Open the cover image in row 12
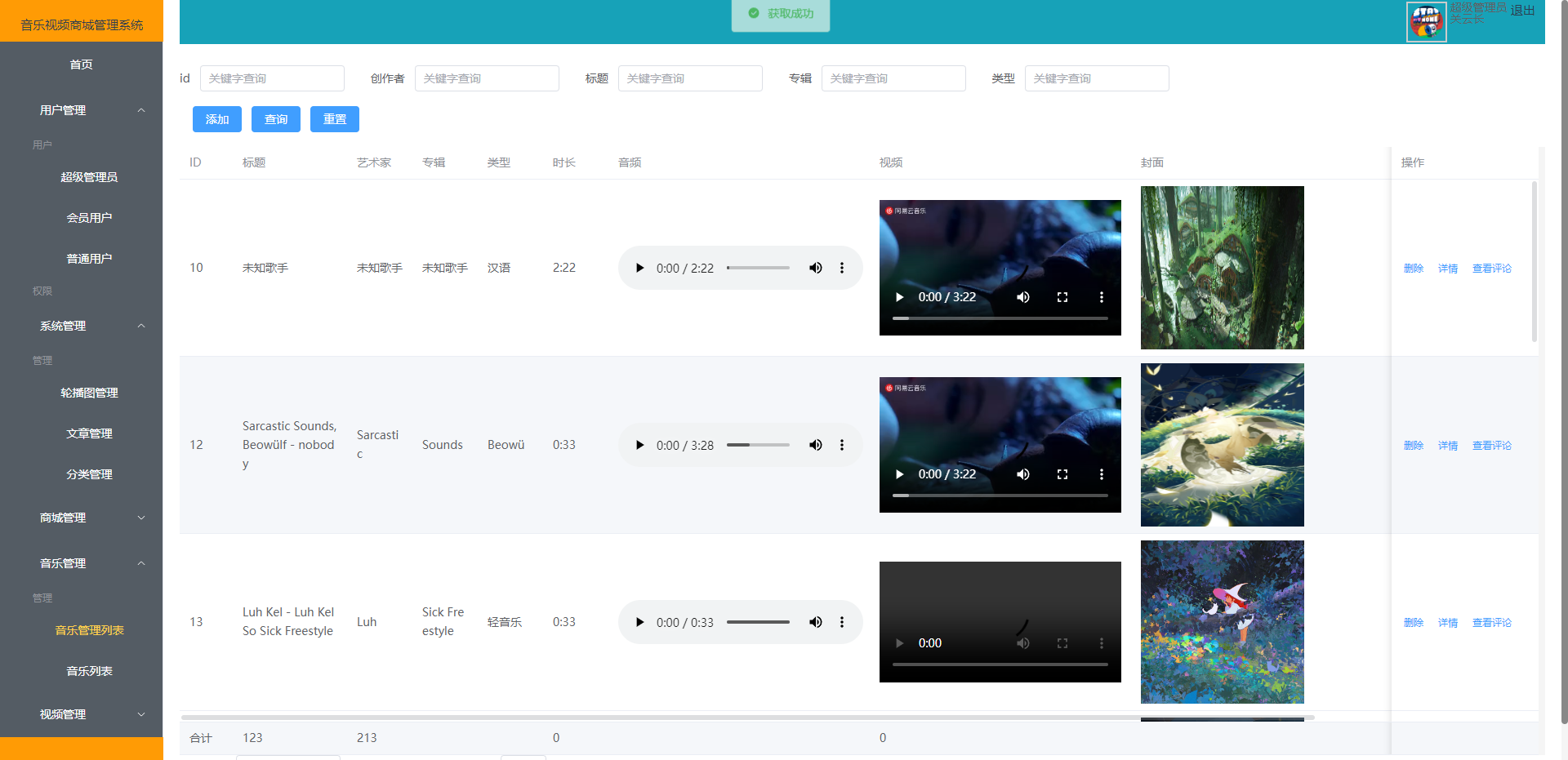This screenshot has height=760, width=1568. (1223, 445)
